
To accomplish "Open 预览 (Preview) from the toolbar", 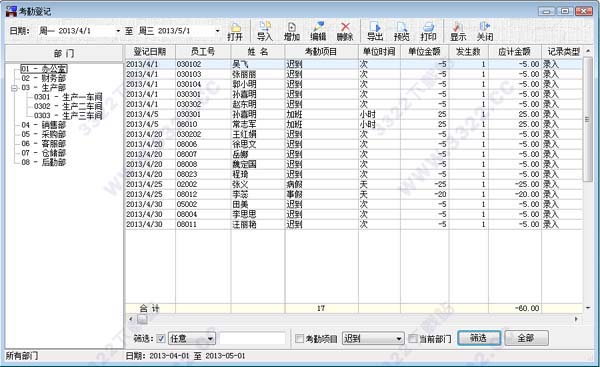I will click(x=401, y=31).
